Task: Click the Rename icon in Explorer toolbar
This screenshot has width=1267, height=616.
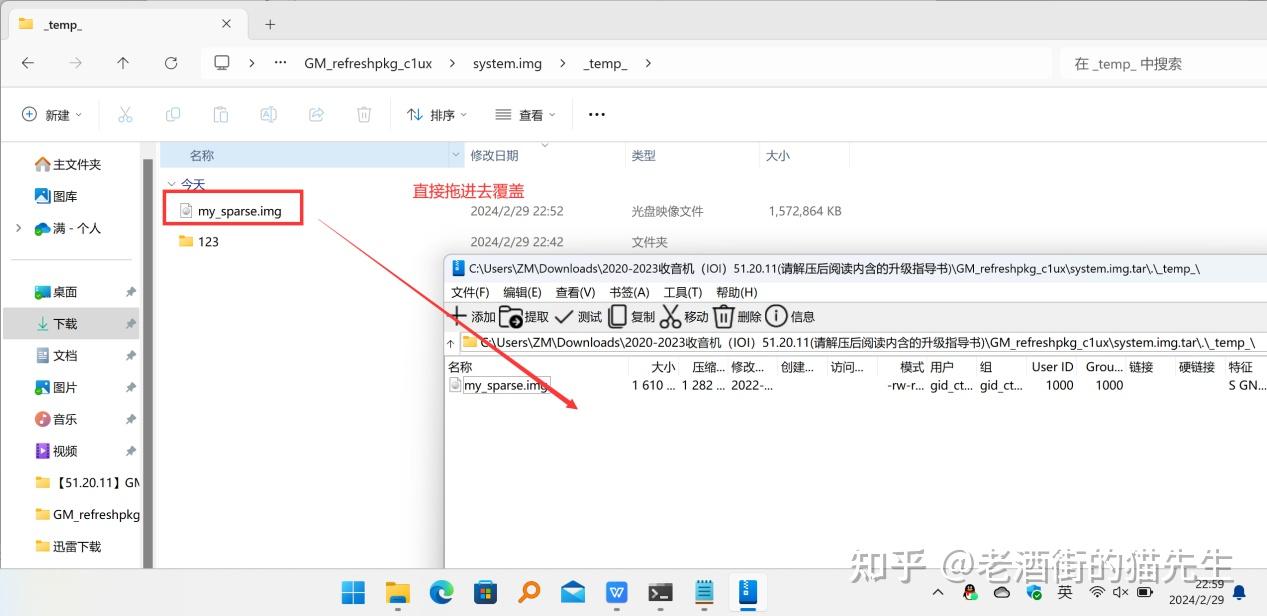Action: pos(268,114)
